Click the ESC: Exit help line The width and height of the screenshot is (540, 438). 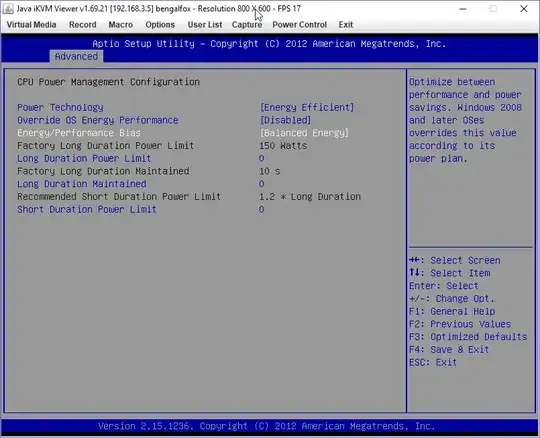point(433,362)
